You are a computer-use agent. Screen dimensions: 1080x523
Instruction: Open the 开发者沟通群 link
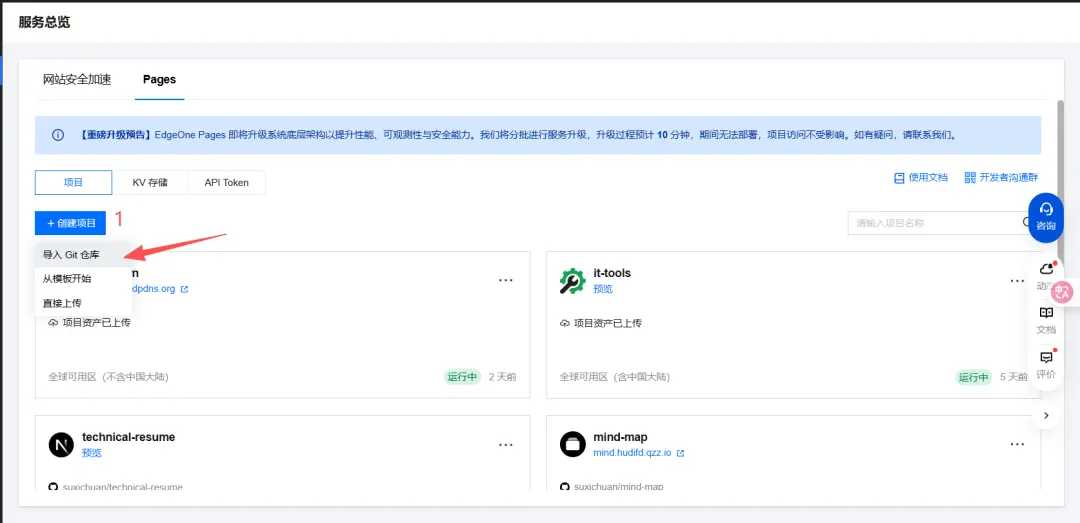click(1008, 178)
